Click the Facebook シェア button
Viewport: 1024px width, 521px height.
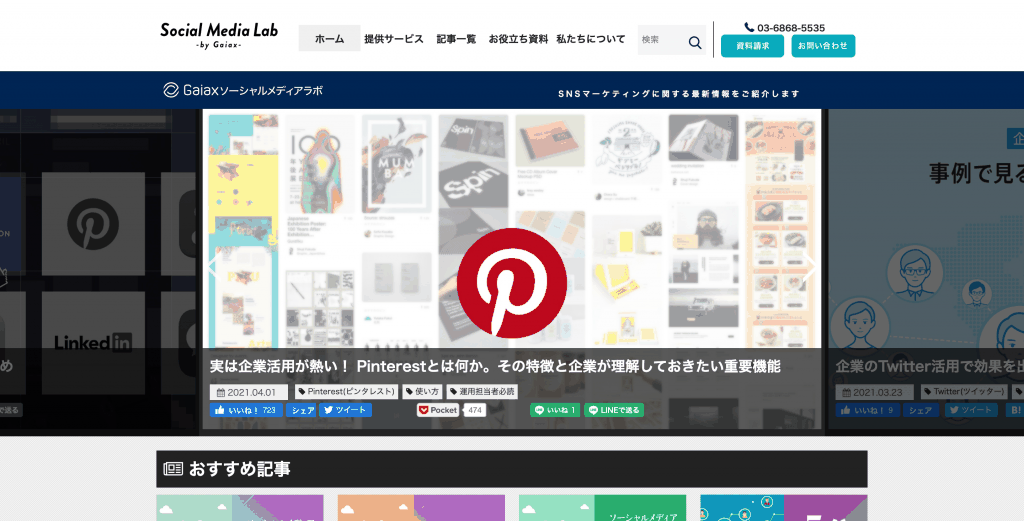[301, 410]
